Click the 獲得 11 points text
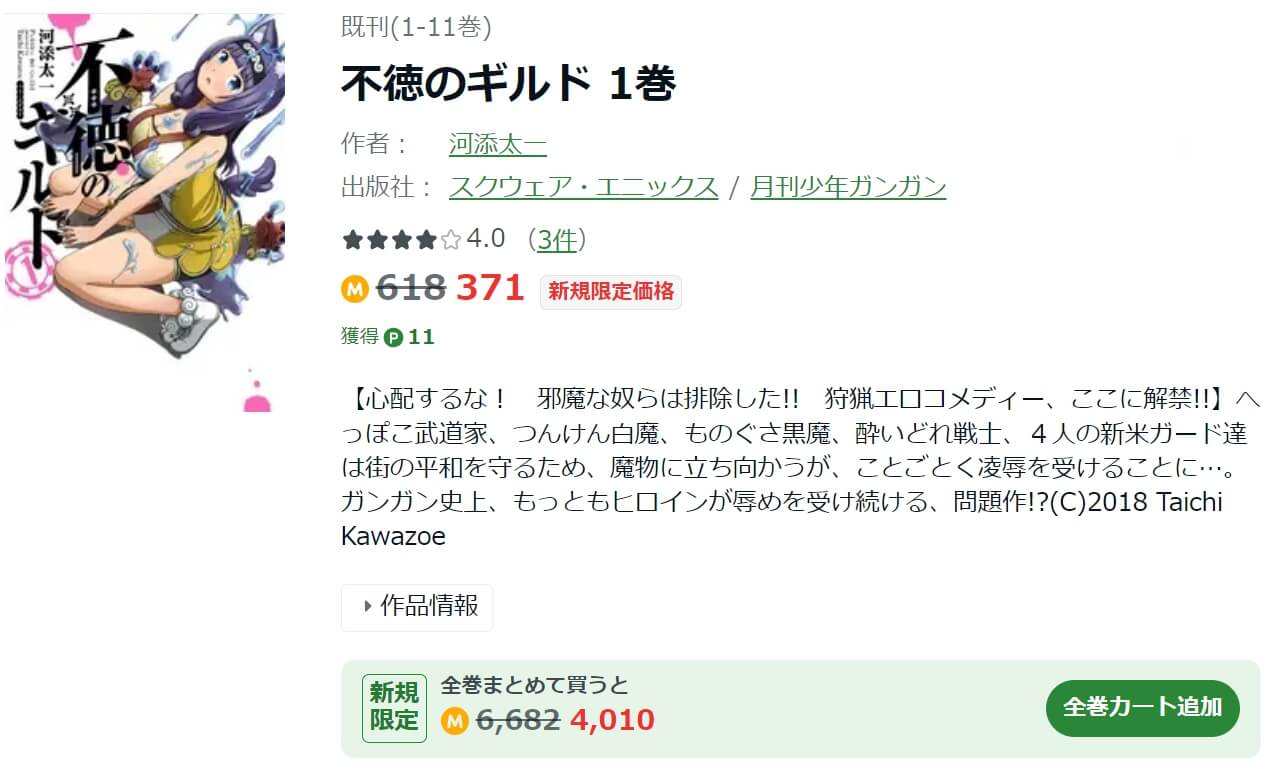 coord(388,337)
